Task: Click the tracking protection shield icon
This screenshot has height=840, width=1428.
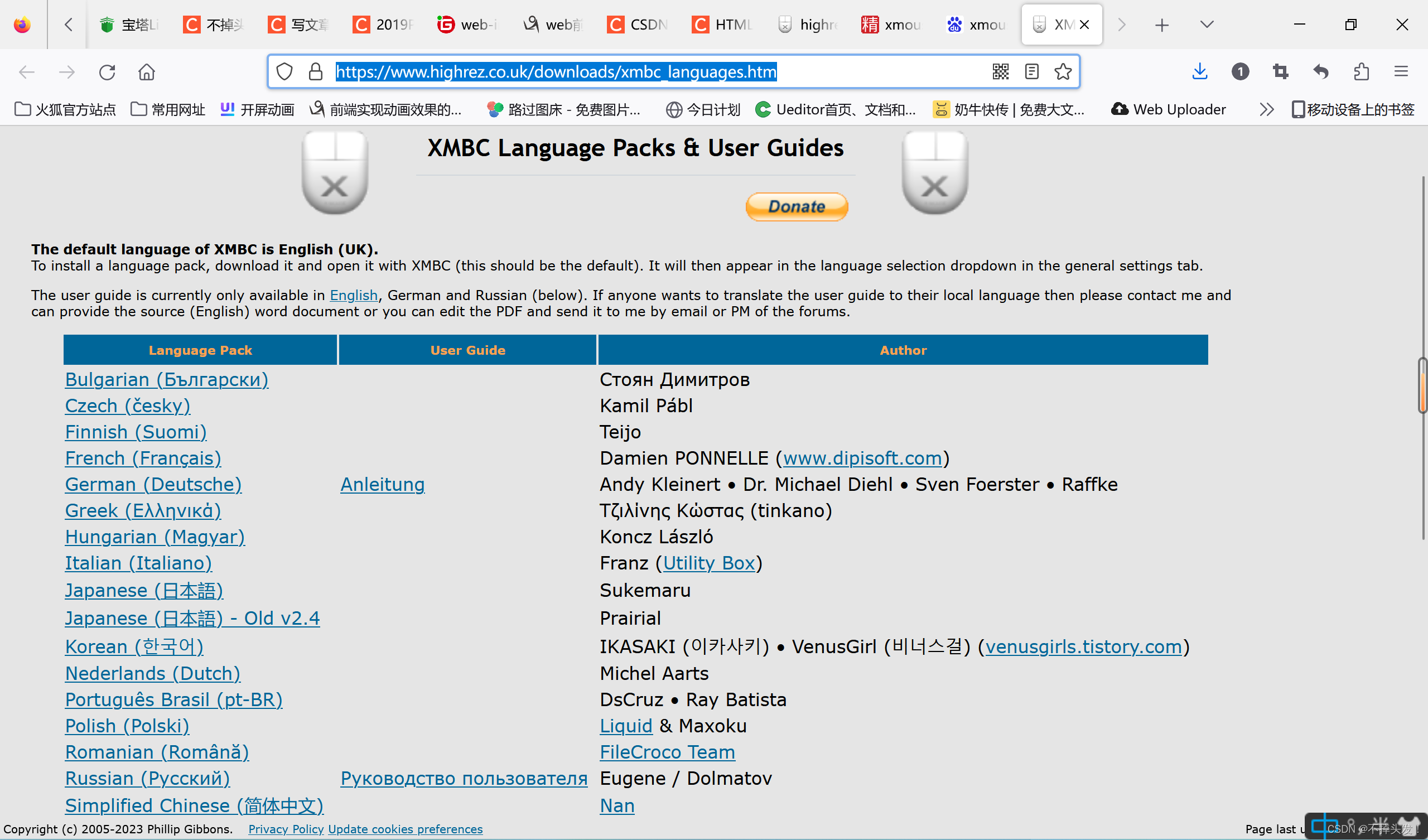Action: [284, 72]
